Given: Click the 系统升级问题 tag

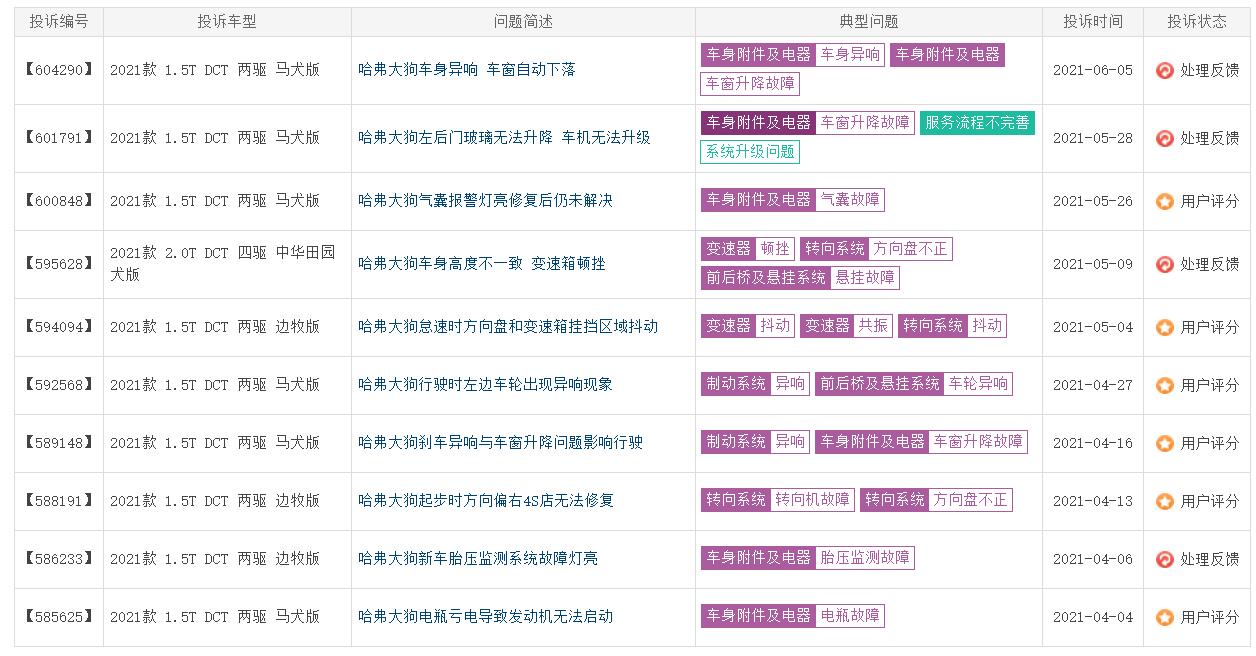Looking at the screenshot, I should pyautogui.click(x=750, y=152).
